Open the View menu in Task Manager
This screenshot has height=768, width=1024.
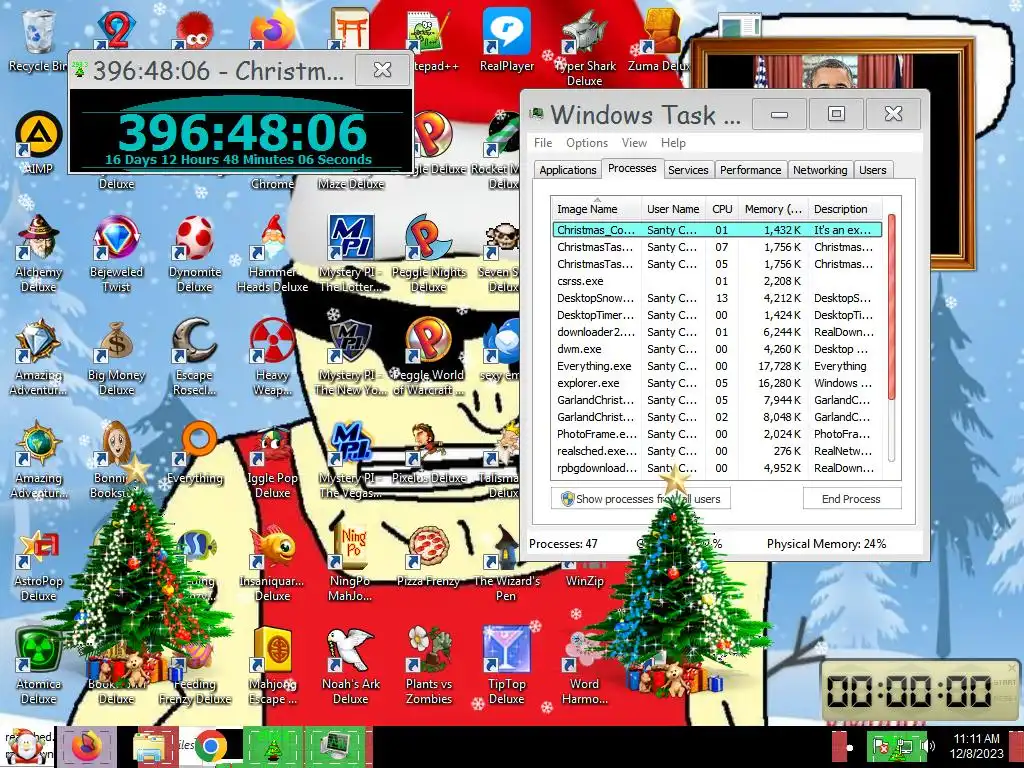[633, 142]
